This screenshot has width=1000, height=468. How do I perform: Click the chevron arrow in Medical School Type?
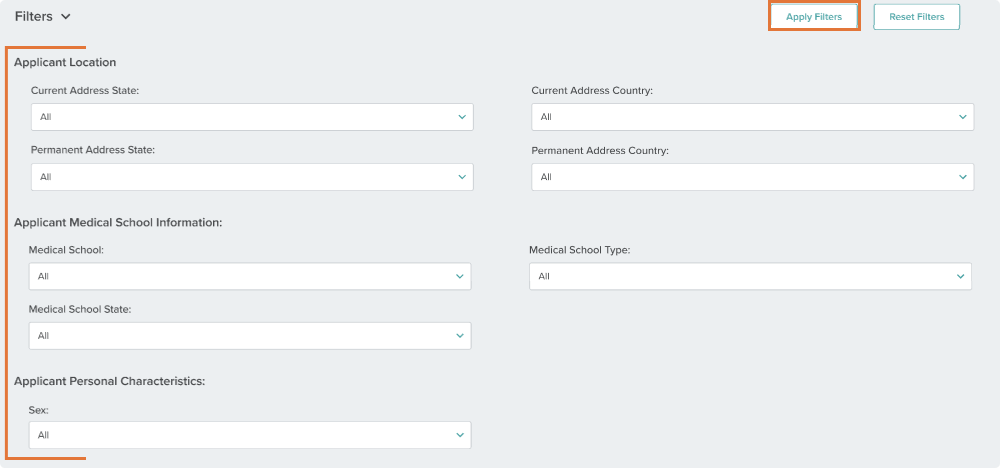point(960,276)
